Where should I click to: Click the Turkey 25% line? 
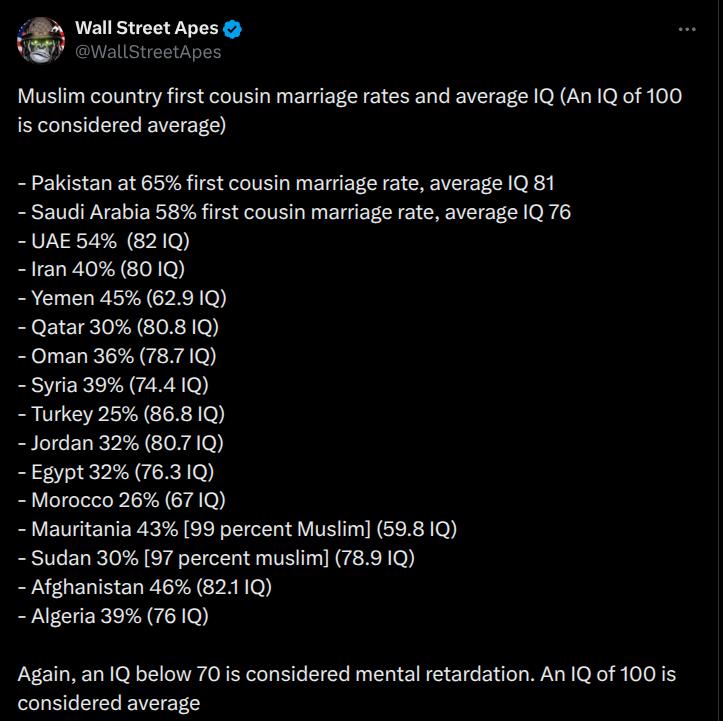tap(121, 413)
